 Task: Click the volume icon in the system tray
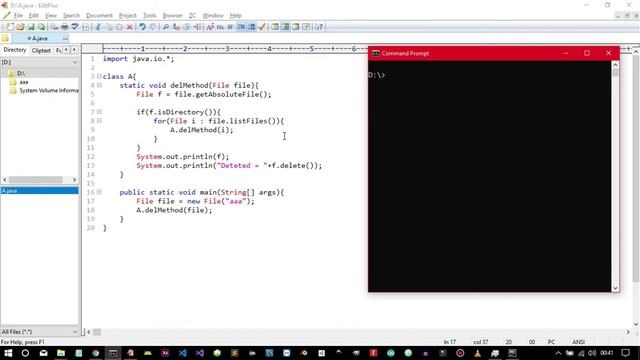(x=592, y=353)
